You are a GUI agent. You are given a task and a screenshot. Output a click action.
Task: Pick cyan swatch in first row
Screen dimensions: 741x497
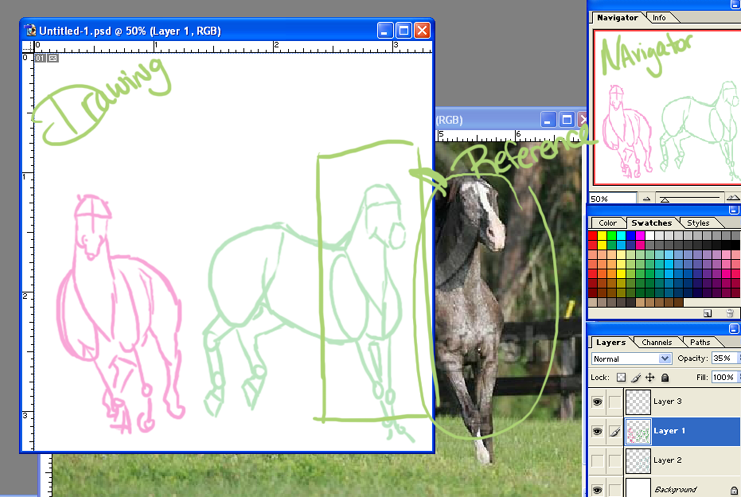[621, 235]
